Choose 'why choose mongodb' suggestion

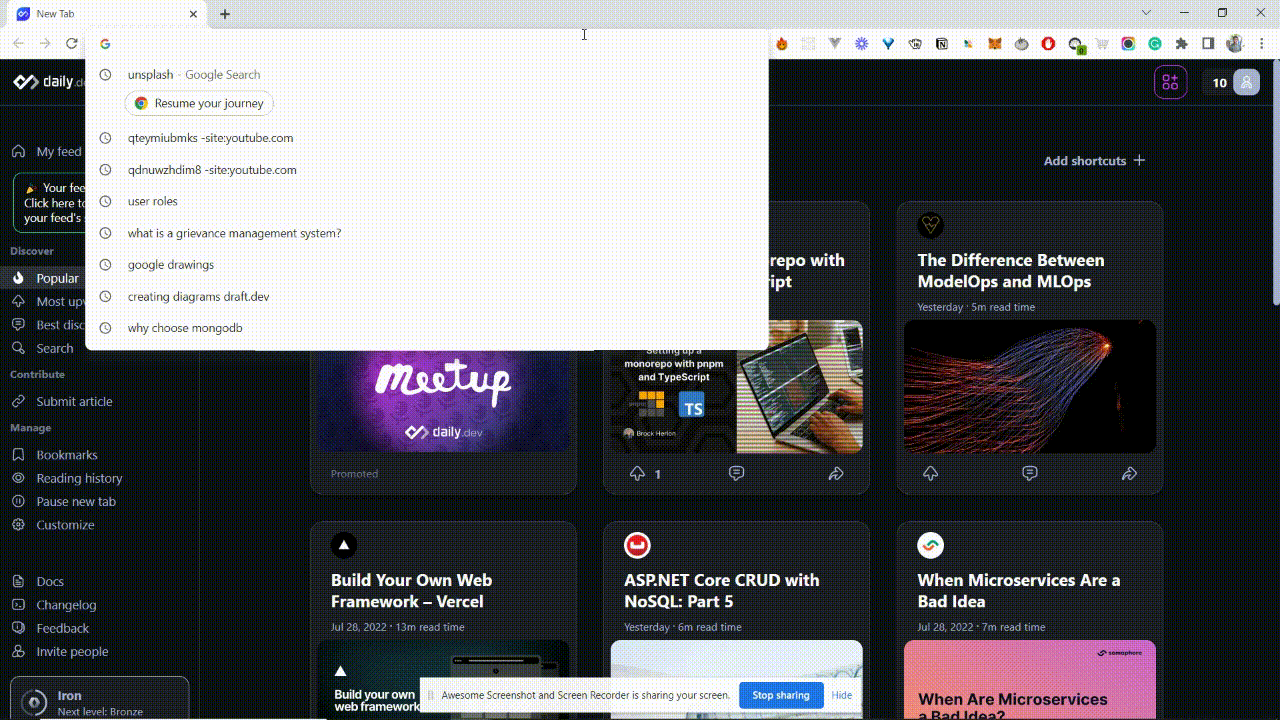click(x=427, y=328)
